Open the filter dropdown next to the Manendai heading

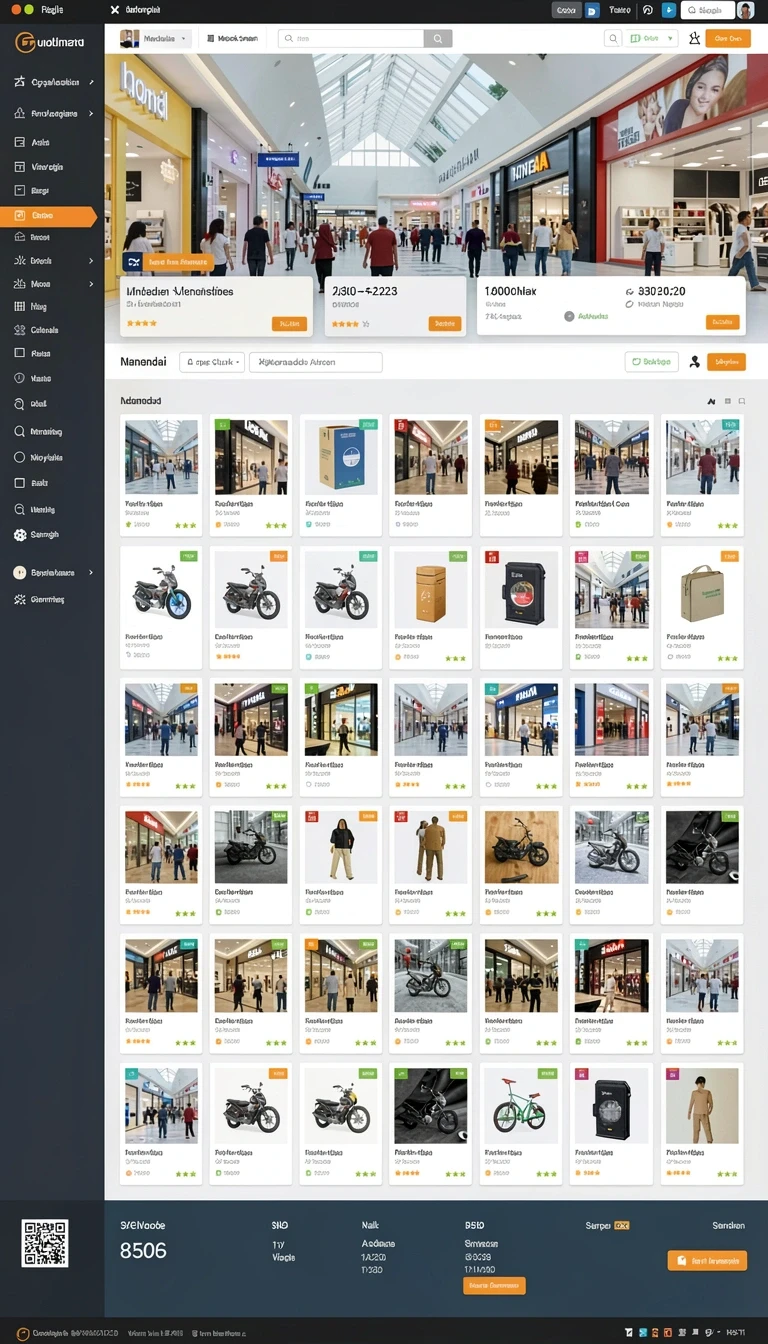click(211, 362)
